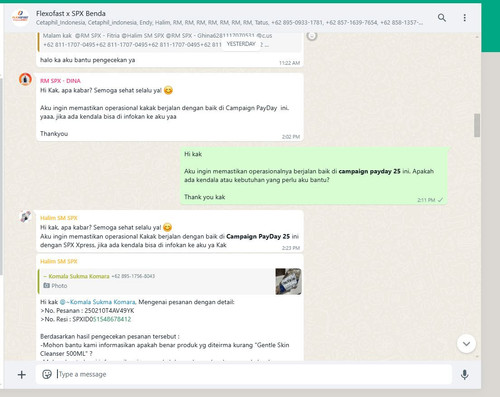Click the 2:11 PM delivered checkmark timestamp

[x=430, y=200]
